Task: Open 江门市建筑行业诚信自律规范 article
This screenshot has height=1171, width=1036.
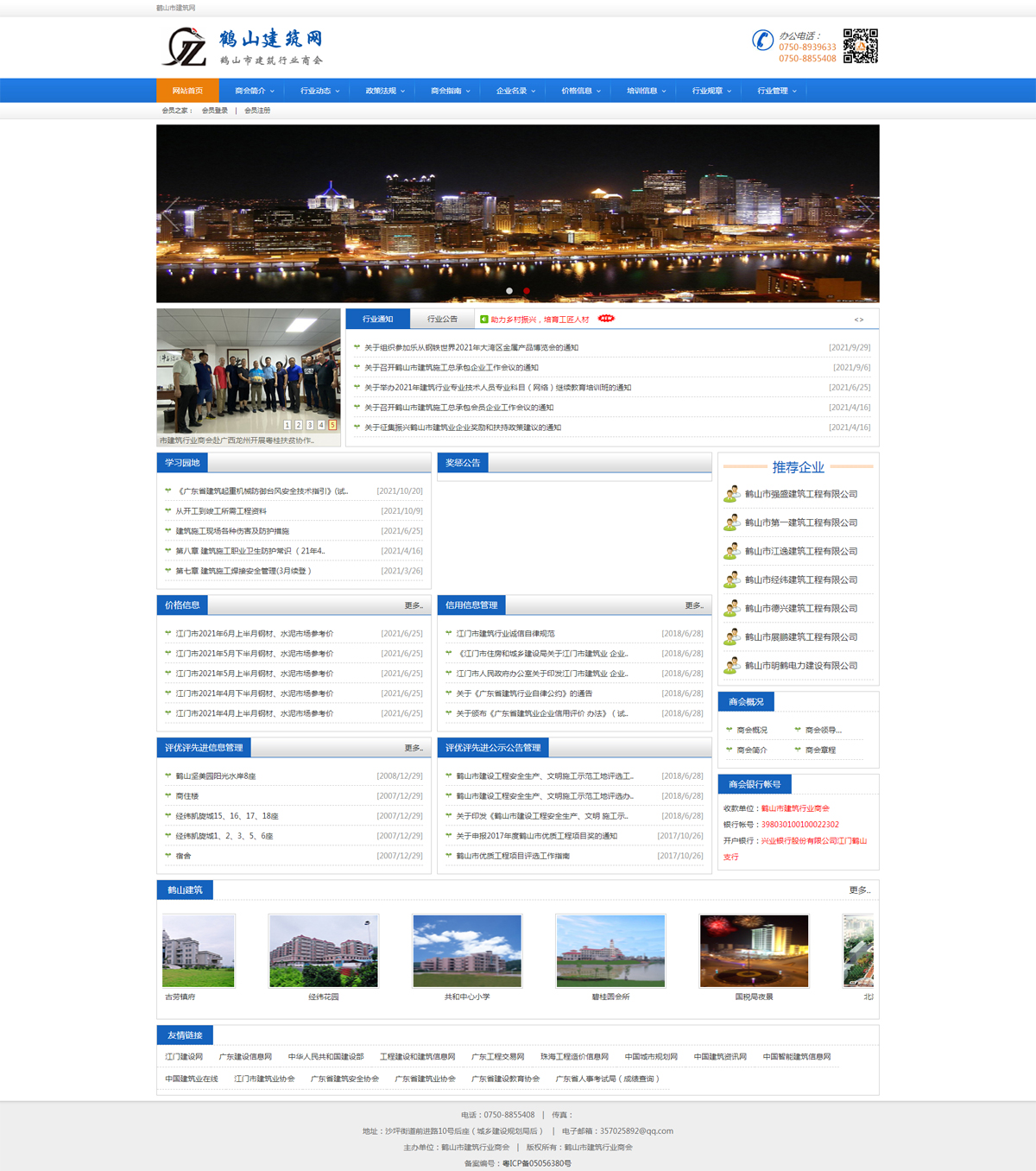Action: [506, 634]
